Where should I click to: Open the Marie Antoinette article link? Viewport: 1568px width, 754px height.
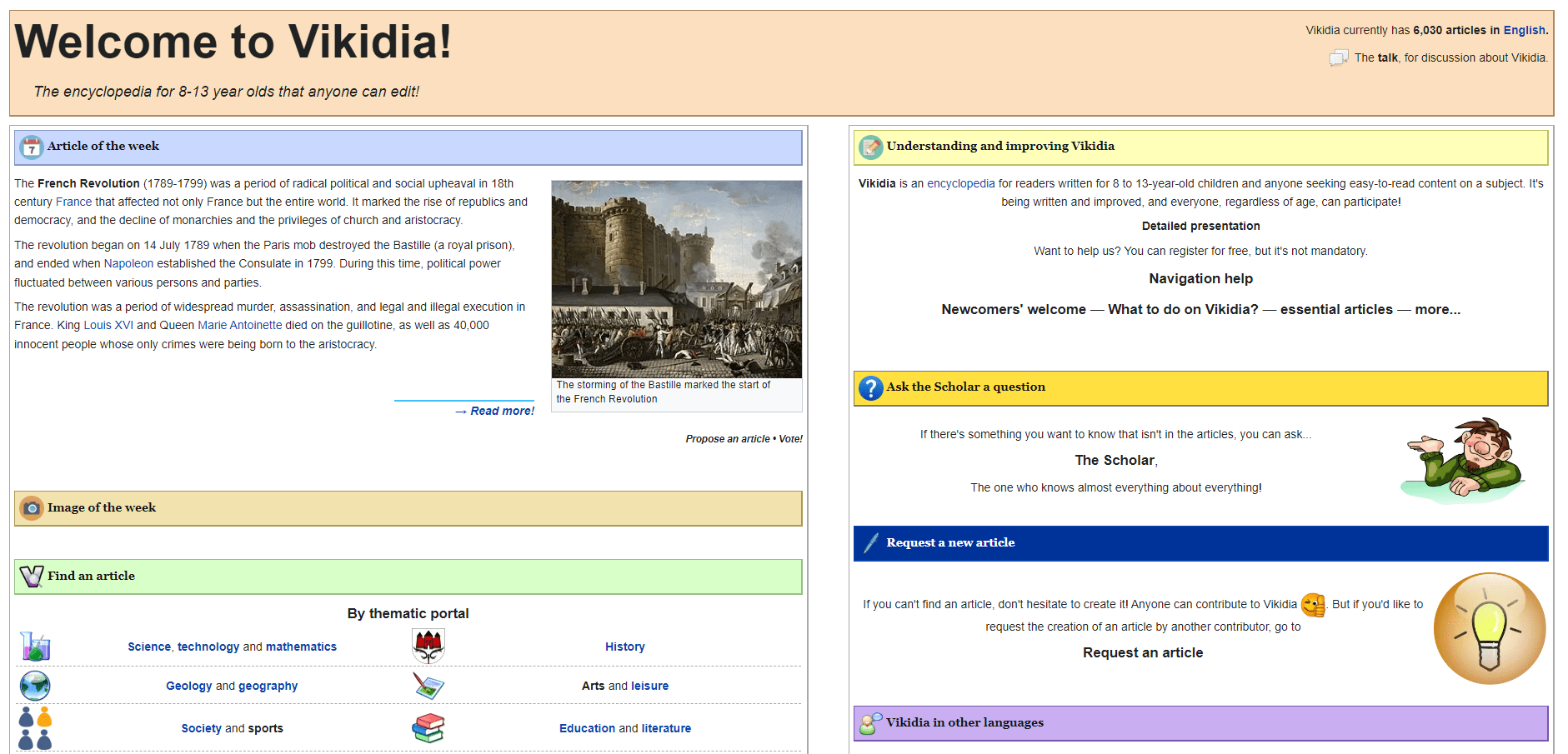coord(239,325)
